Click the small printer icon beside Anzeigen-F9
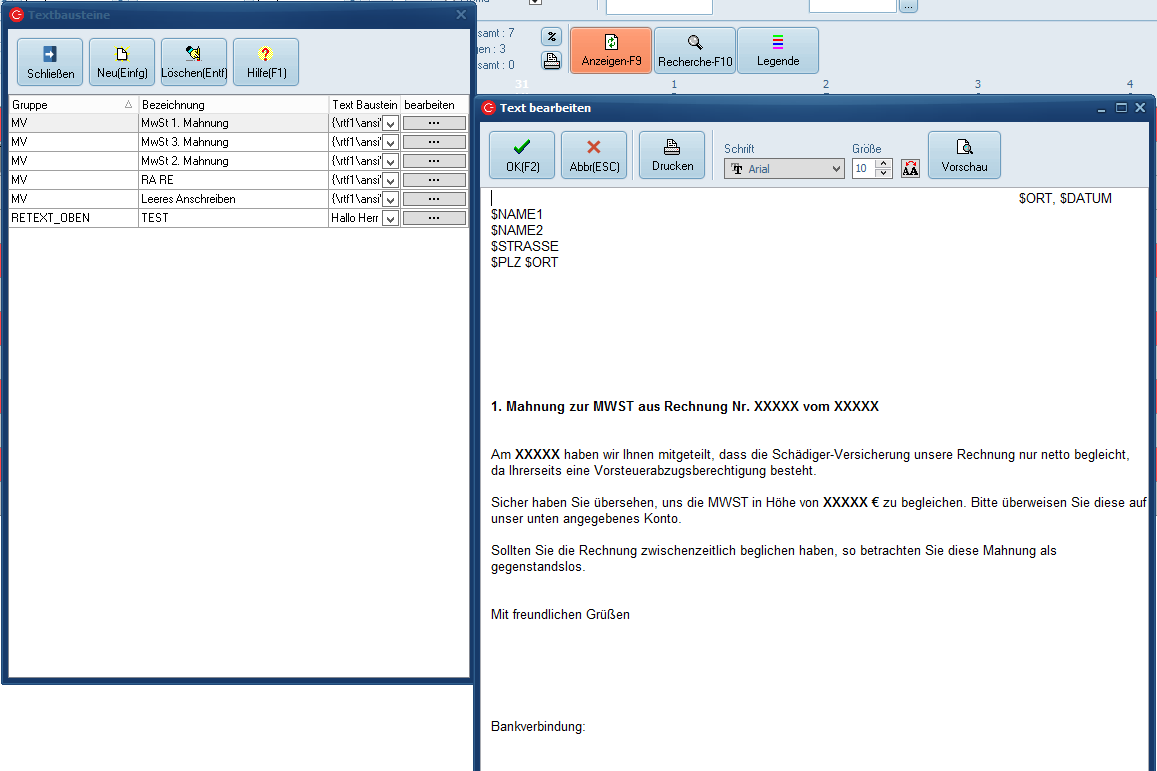 click(551, 61)
